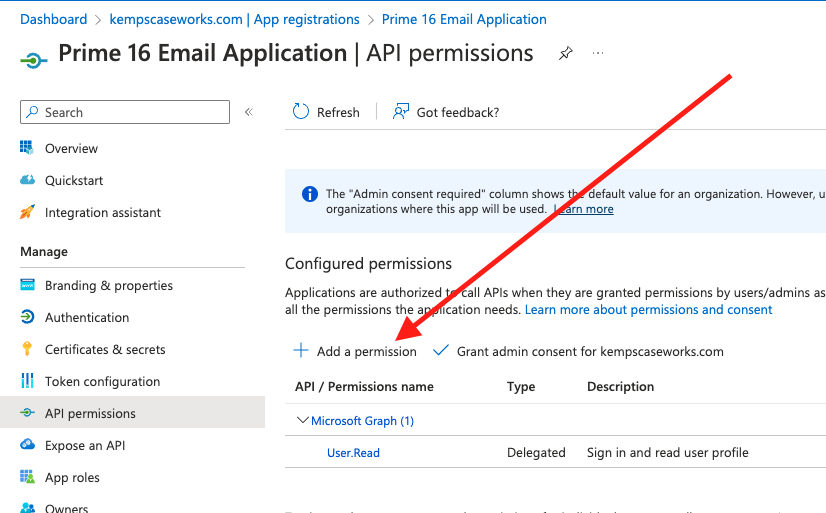Click the sidebar Search field
The height and width of the screenshot is (513, 826).
tap(125, 112)
